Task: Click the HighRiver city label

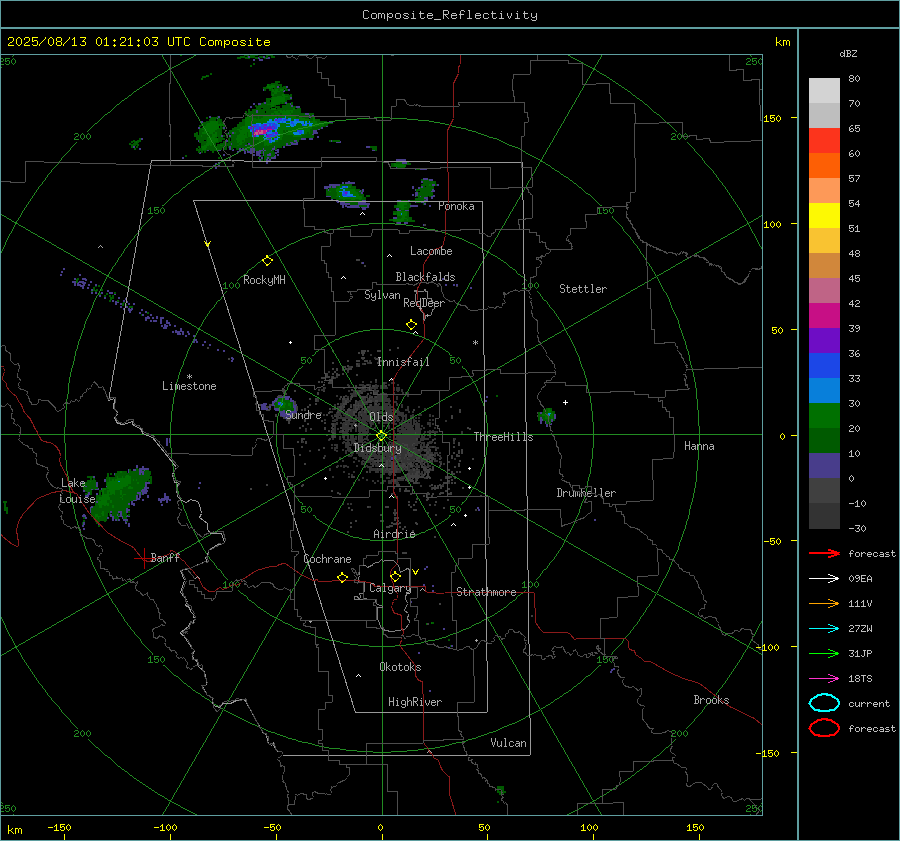Action: (414, 702)
